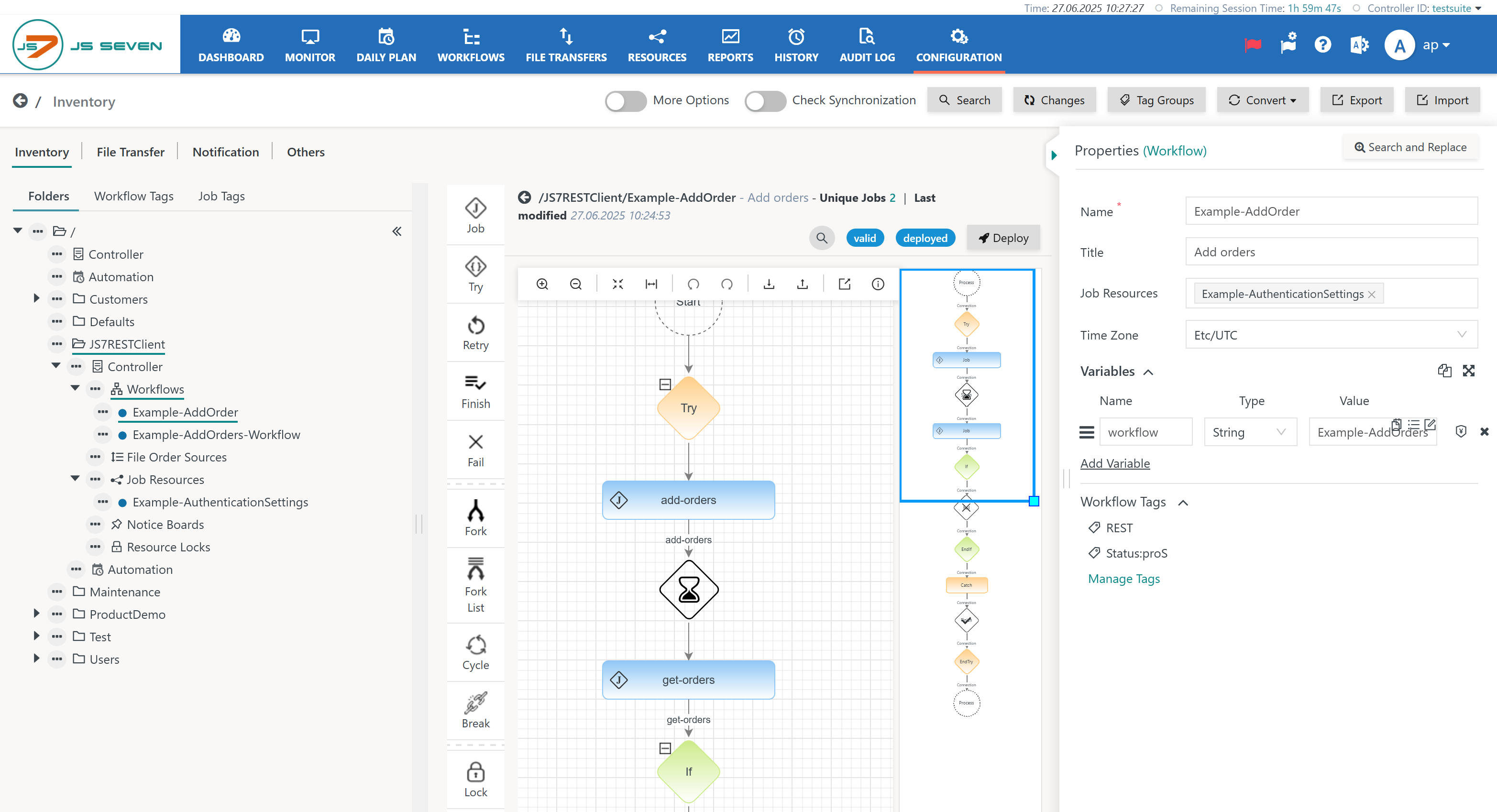Collapse the If block in canvas

pos(665,748)
